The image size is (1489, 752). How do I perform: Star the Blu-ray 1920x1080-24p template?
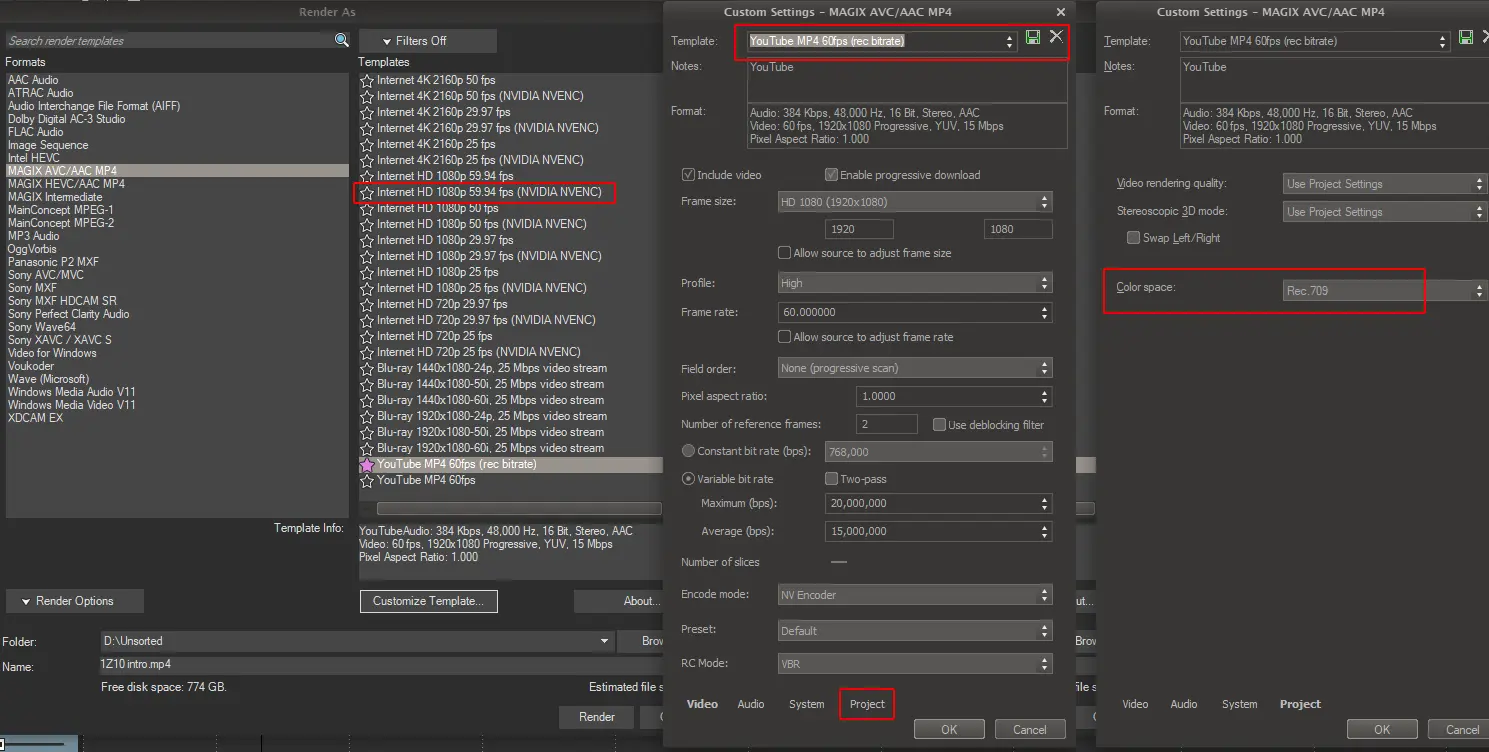pyautogui.click(x=367, y=416)
